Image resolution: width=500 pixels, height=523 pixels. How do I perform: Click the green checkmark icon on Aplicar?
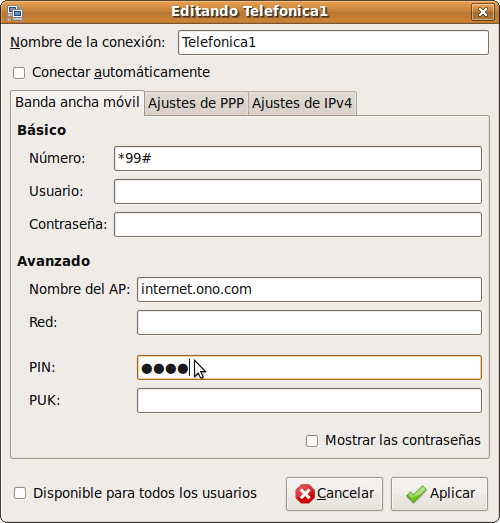(x=416, y=494)
